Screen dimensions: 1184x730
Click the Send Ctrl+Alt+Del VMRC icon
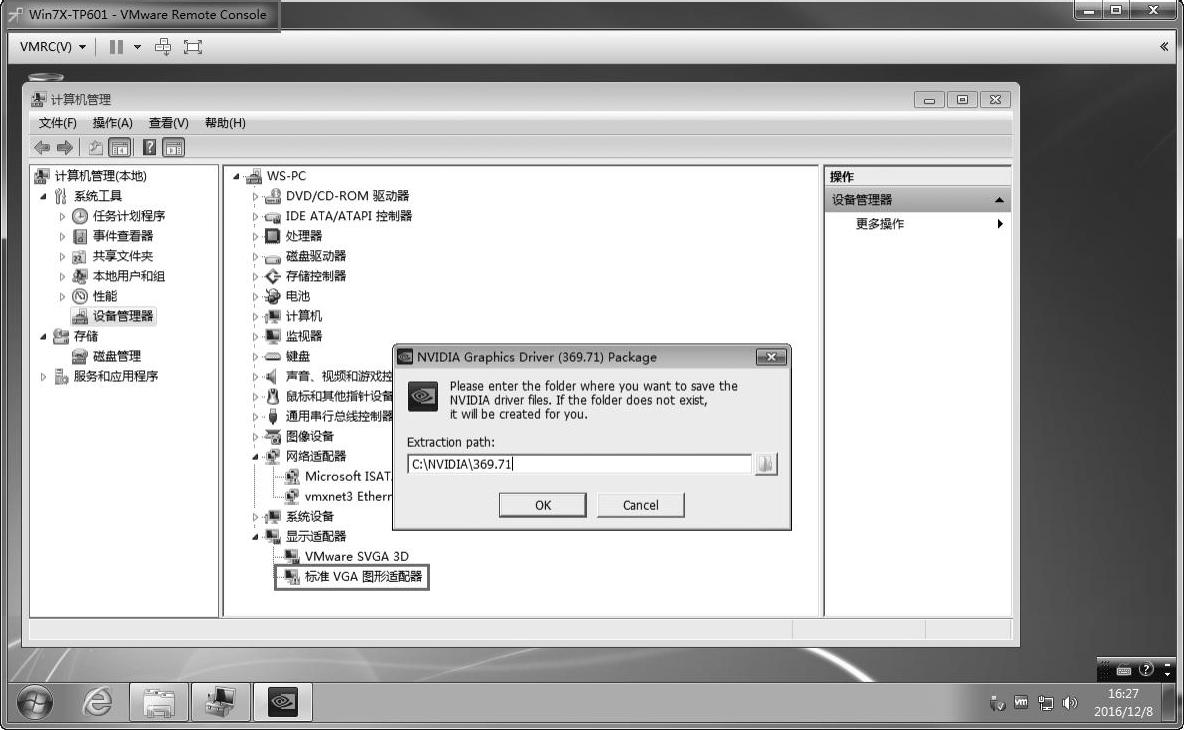tap(162, 47)
